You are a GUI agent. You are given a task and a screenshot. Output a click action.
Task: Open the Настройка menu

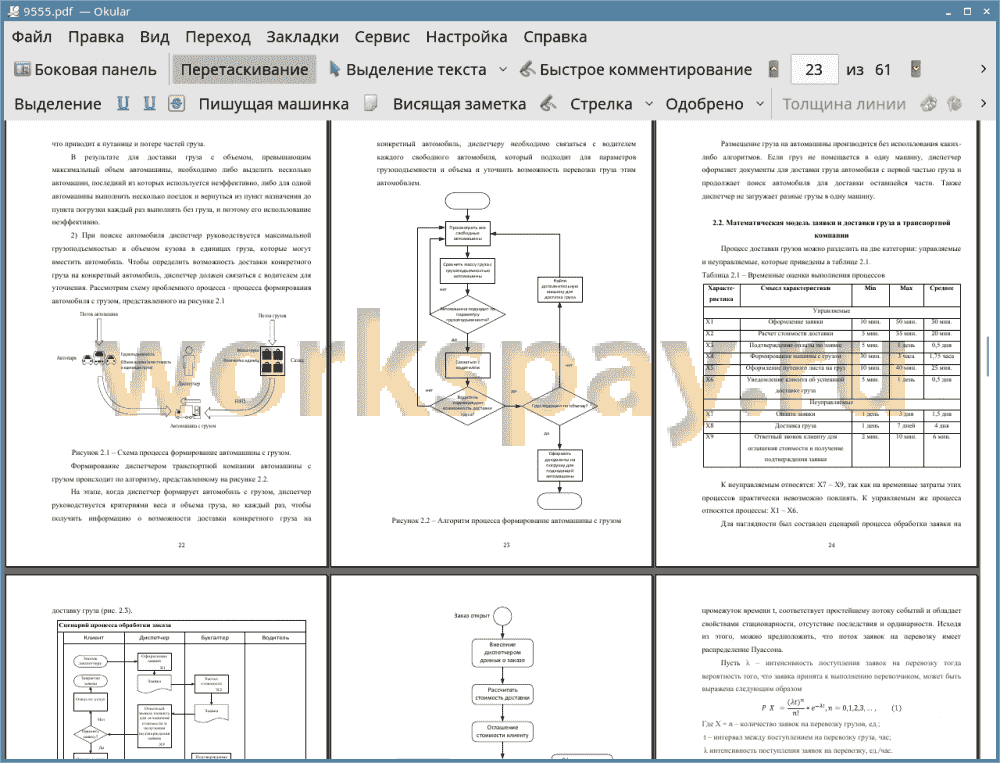(x=466, y=37)
